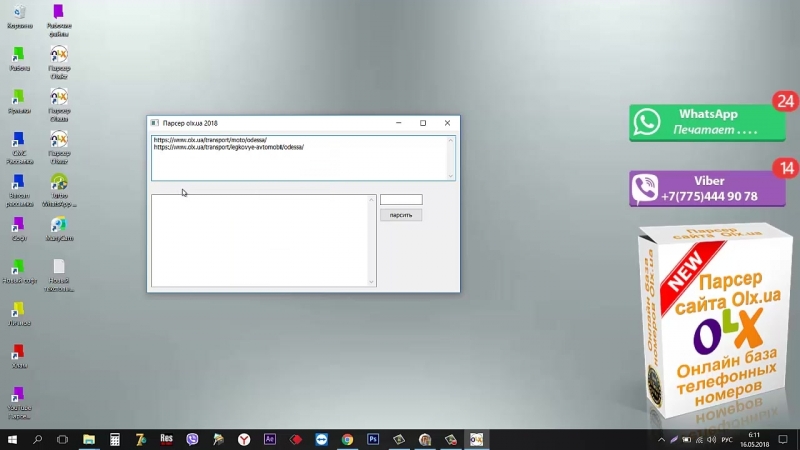Select the ManyCam desktop icon

(59, 229)
